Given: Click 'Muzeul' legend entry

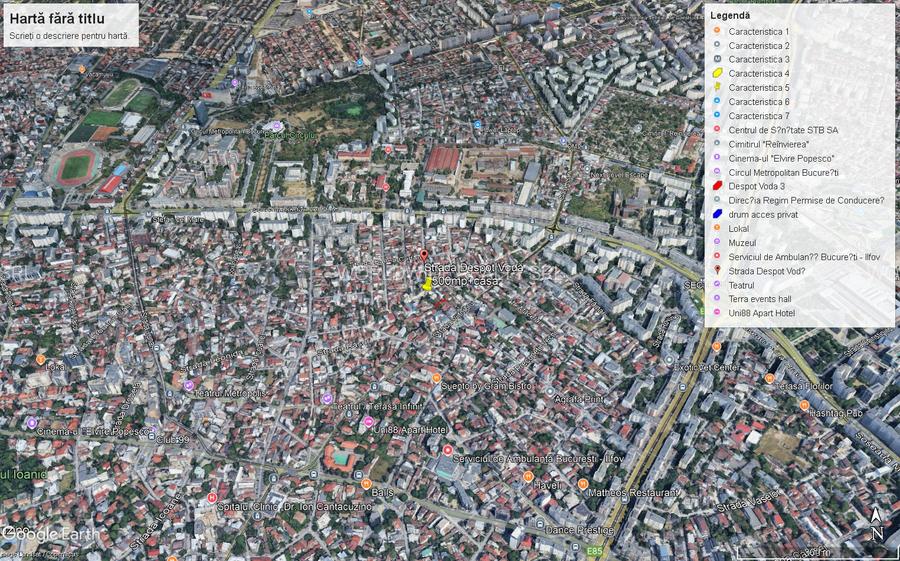Looking at the screenshot, I should pos(742,243).
